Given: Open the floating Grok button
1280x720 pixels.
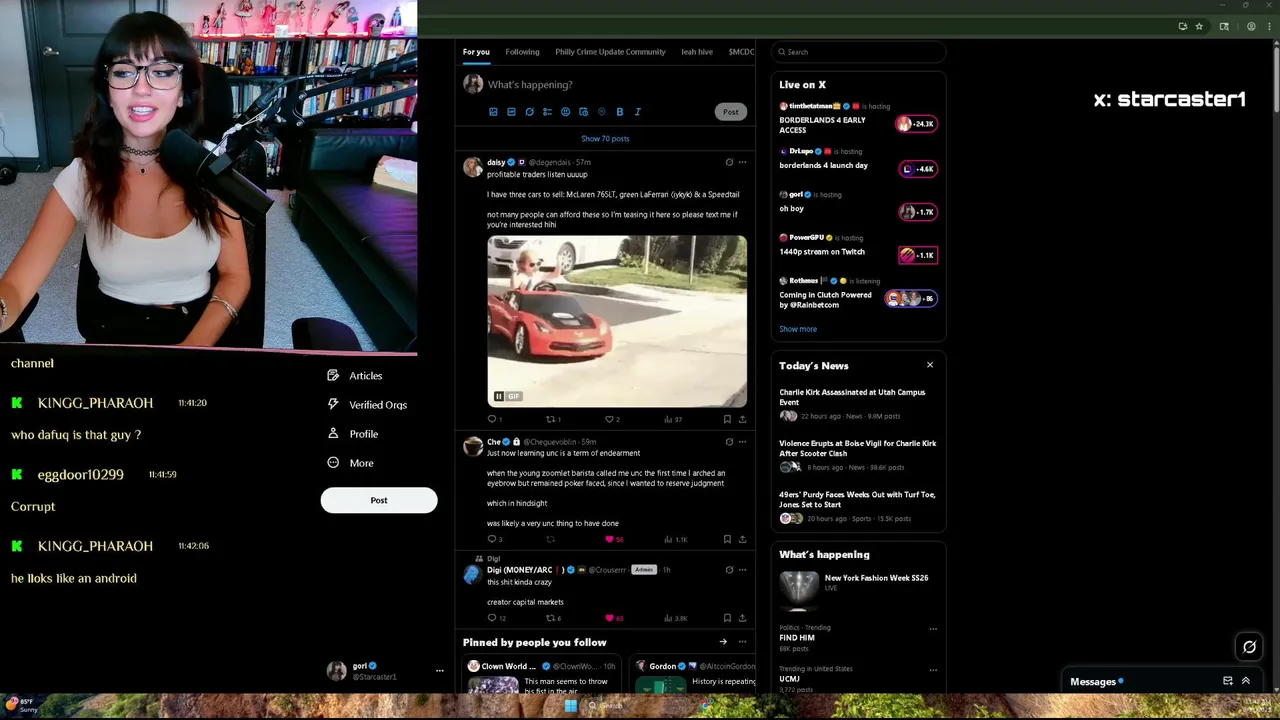Looking at the screenshot, I should tap(1249, 647).
